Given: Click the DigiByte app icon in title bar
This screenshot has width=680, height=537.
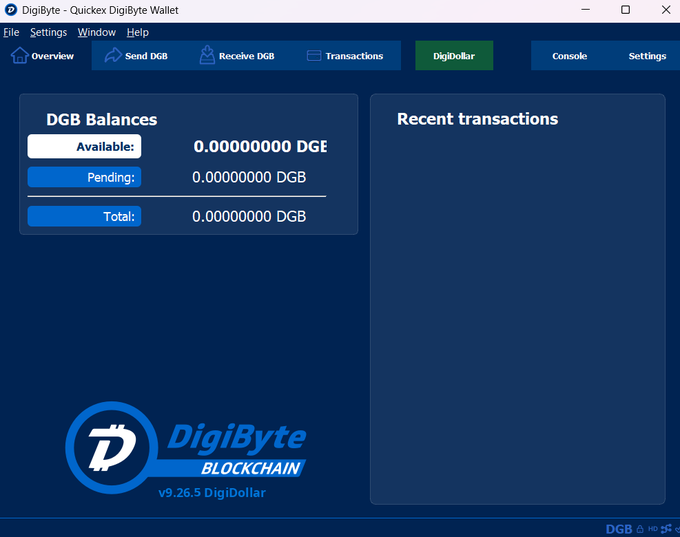Looking at the screenshot, I should [x=10, y=10].
